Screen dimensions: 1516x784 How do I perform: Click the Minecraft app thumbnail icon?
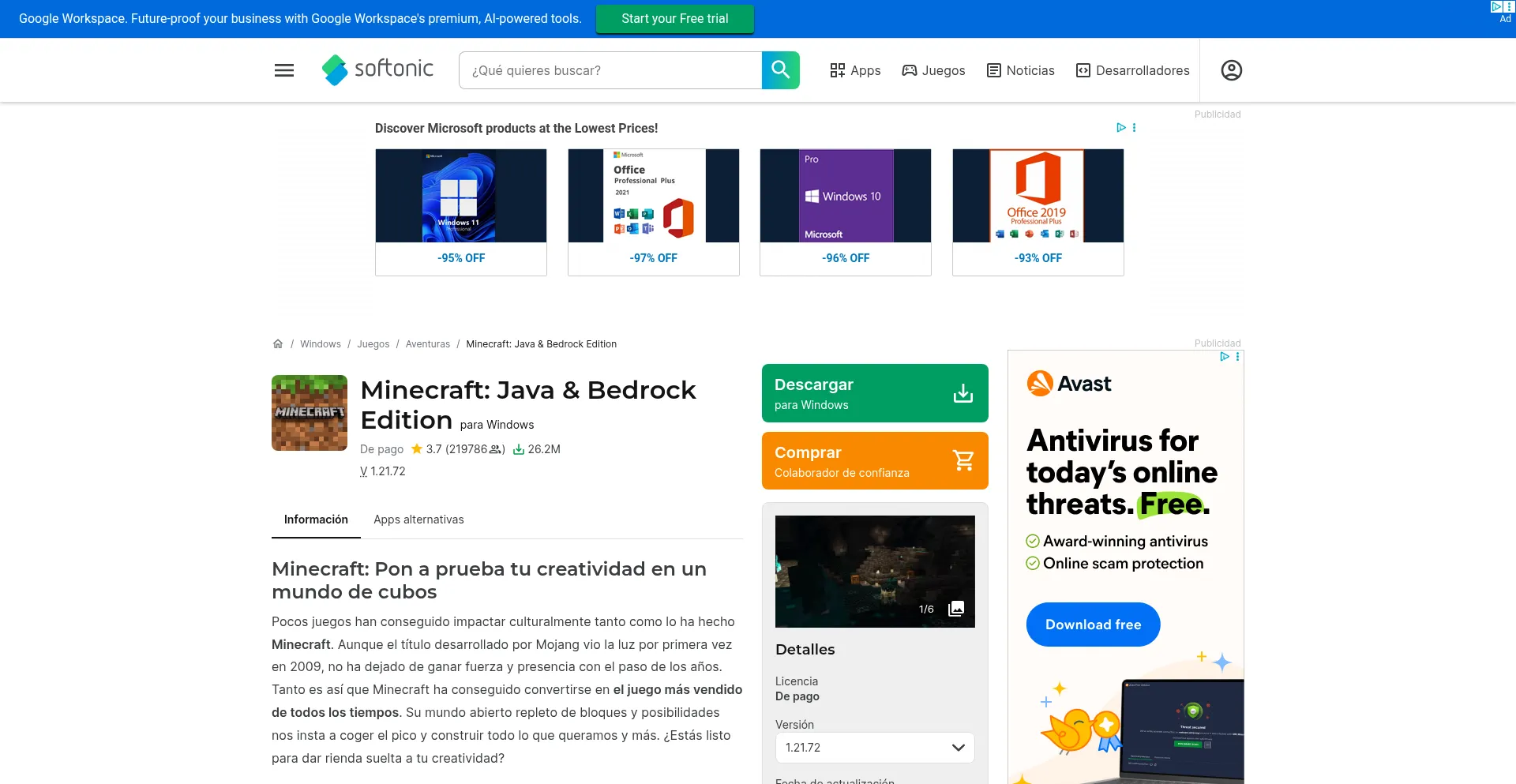309,412
